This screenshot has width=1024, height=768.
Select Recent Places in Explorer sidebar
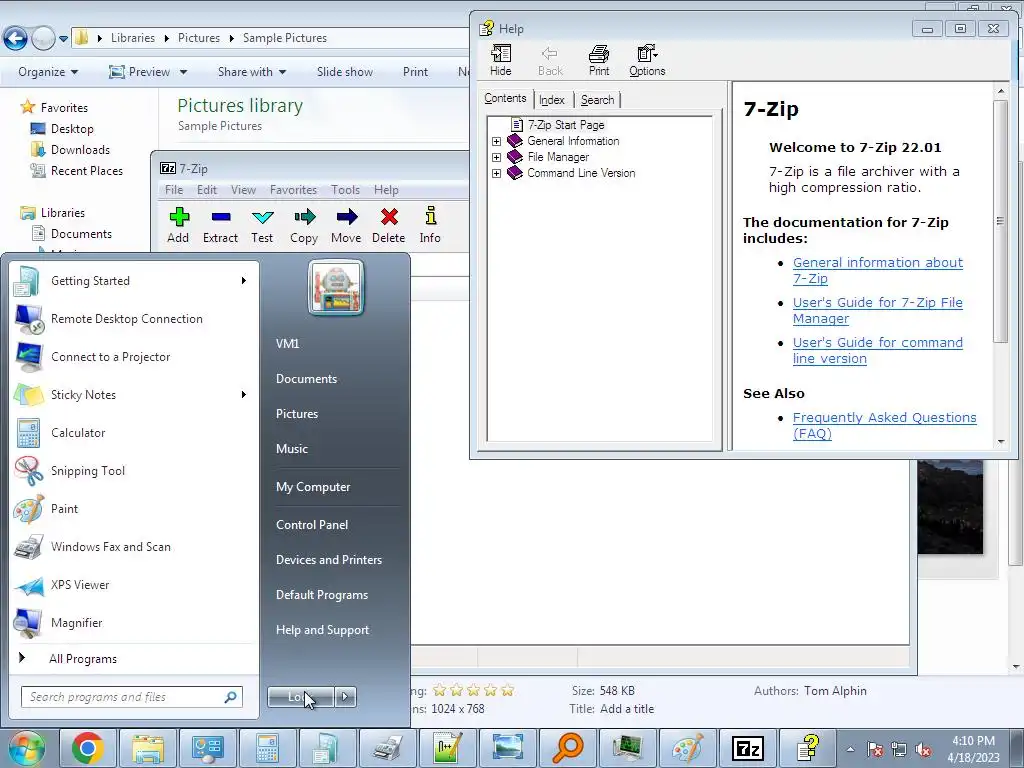coord(87,170)
